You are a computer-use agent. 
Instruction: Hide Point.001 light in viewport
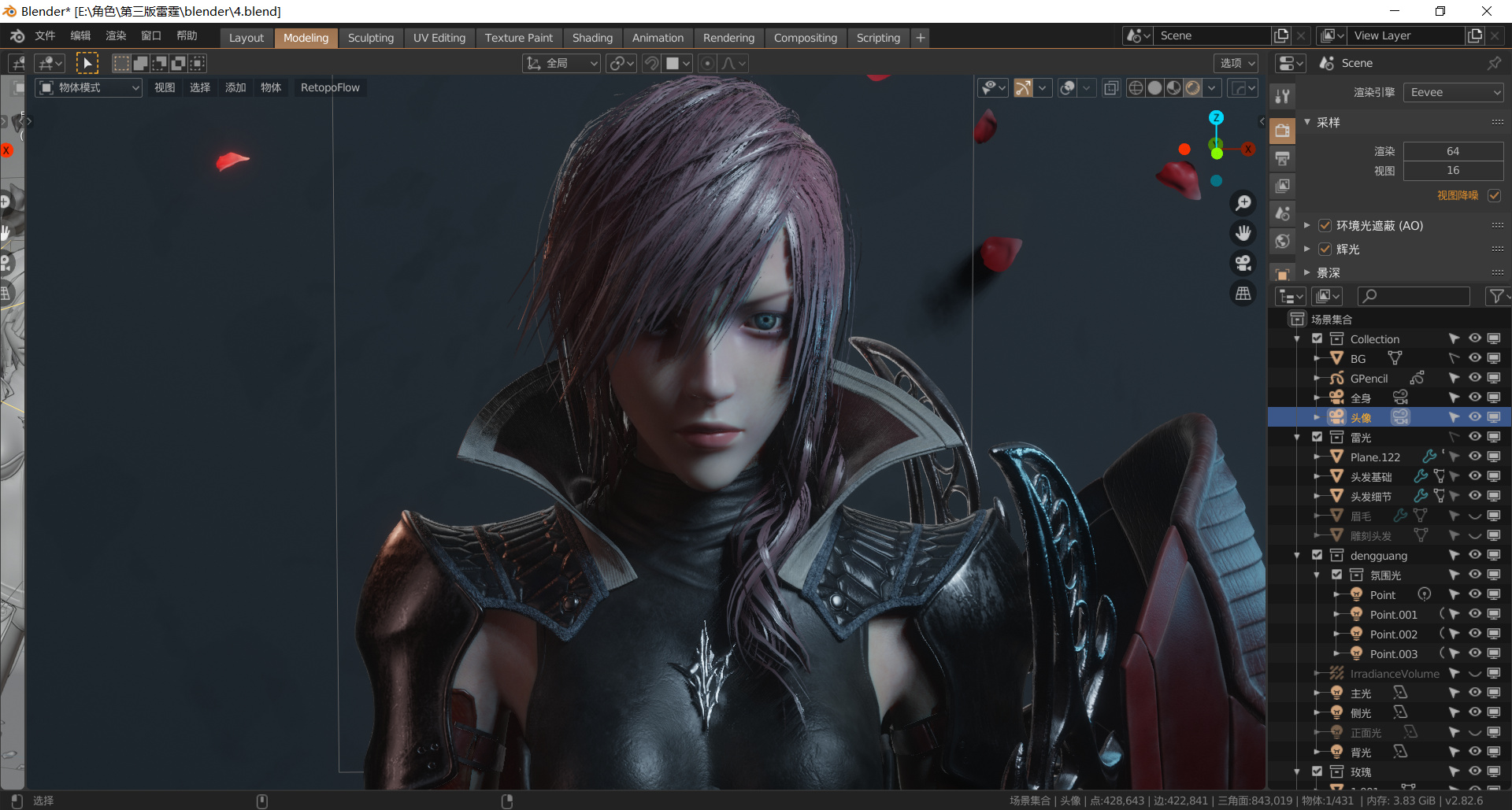click(1475, 614)
